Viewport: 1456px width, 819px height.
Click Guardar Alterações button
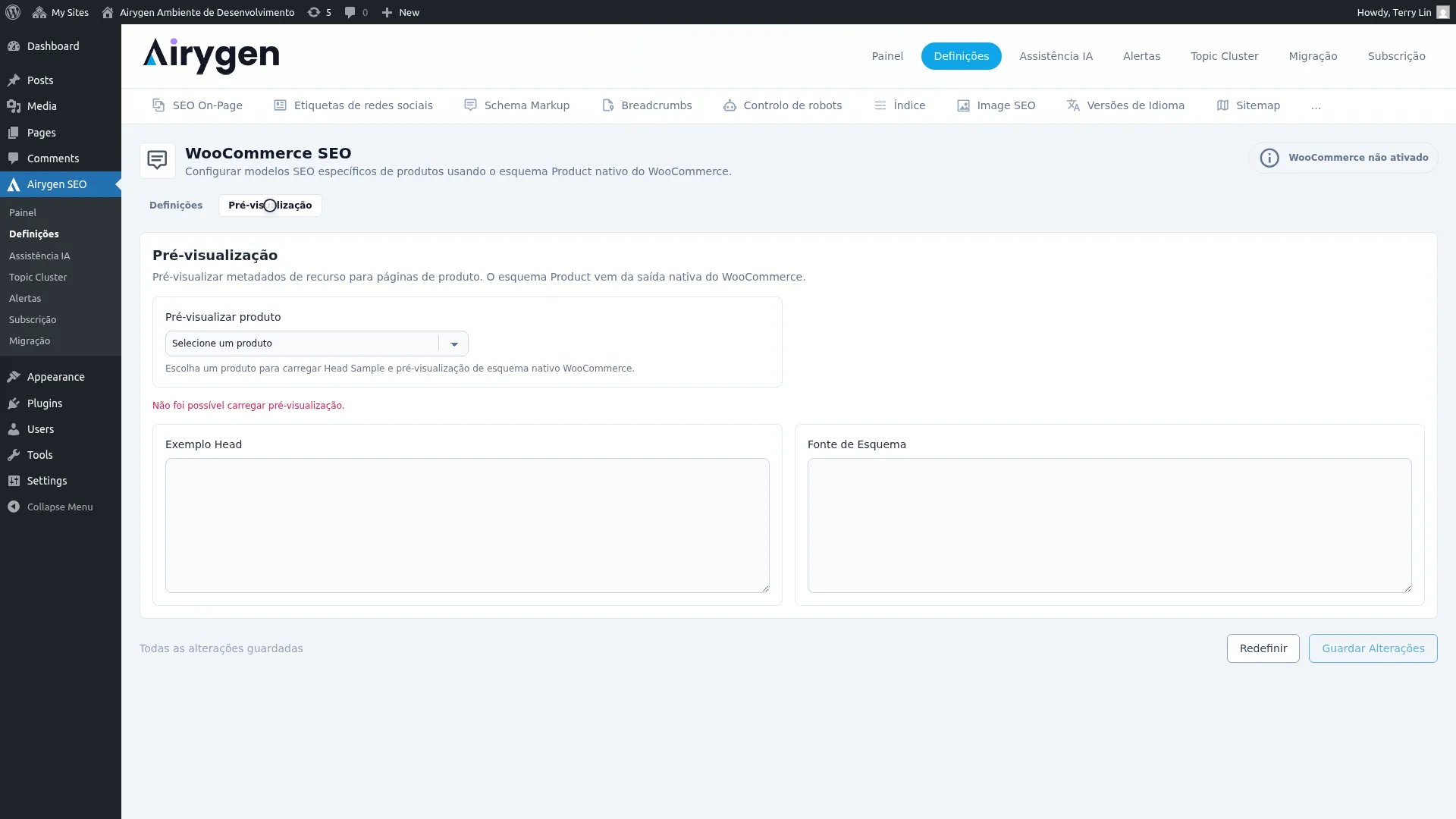point(1373,648)
